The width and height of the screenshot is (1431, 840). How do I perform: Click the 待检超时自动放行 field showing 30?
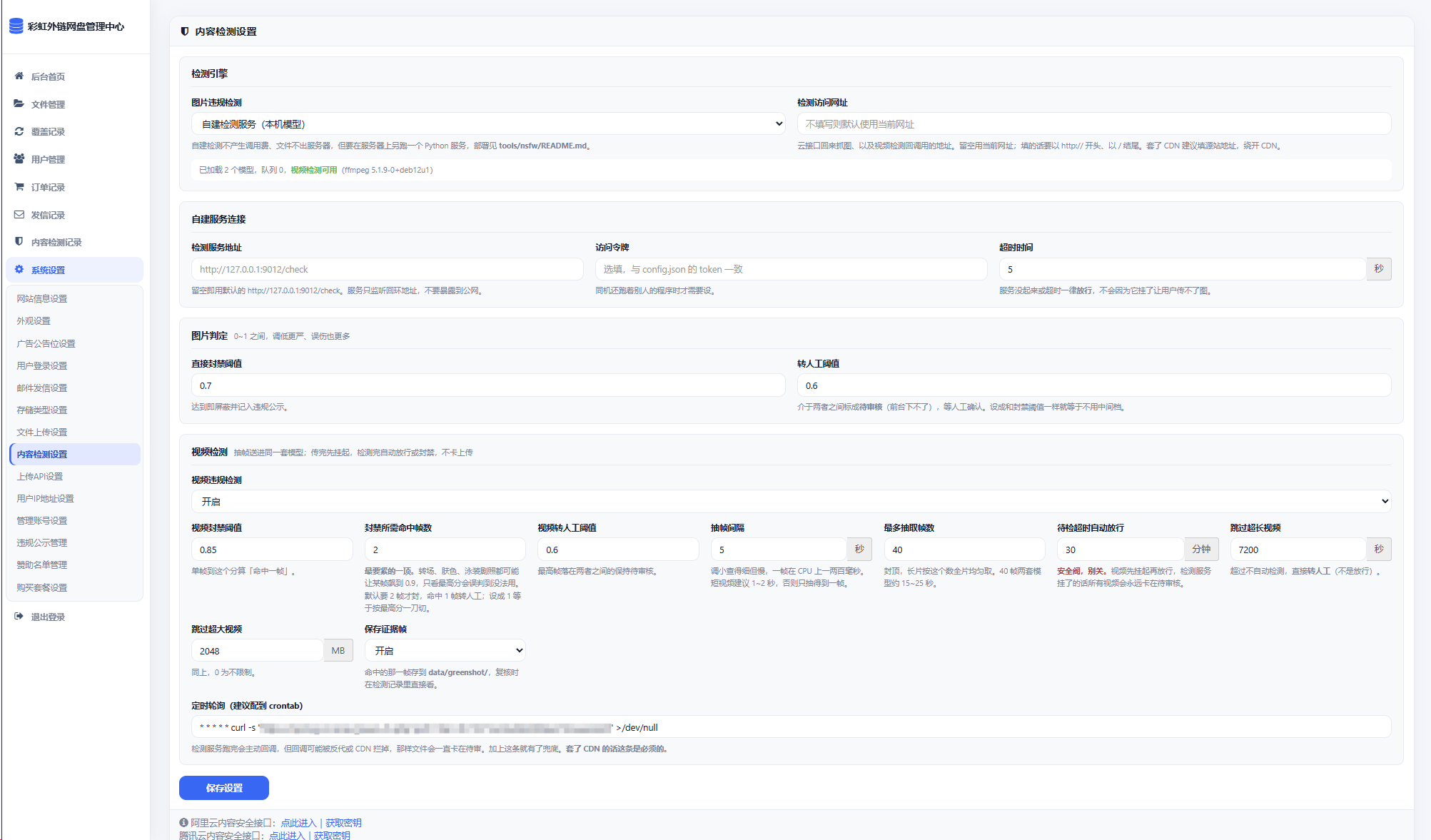(1121, 550)
